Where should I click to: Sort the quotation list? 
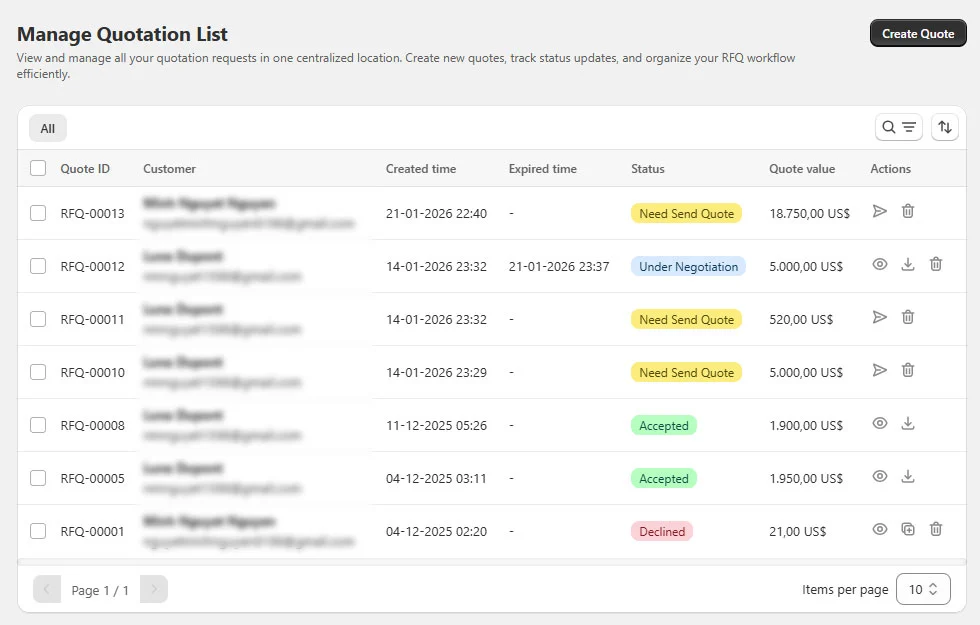944,127
